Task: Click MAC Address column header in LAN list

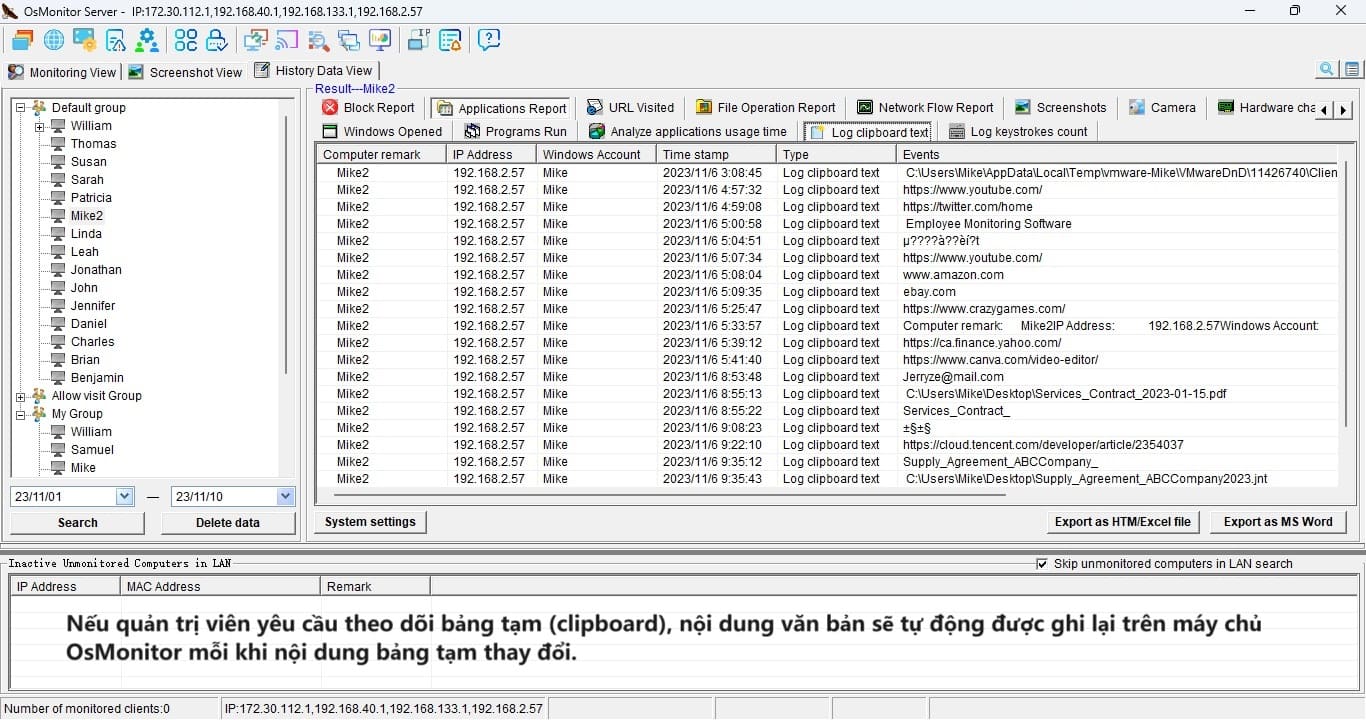Action: point(220,586)
